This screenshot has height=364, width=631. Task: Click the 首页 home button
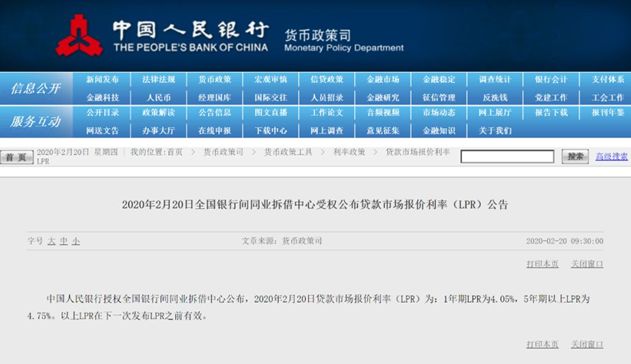point(16,157)
